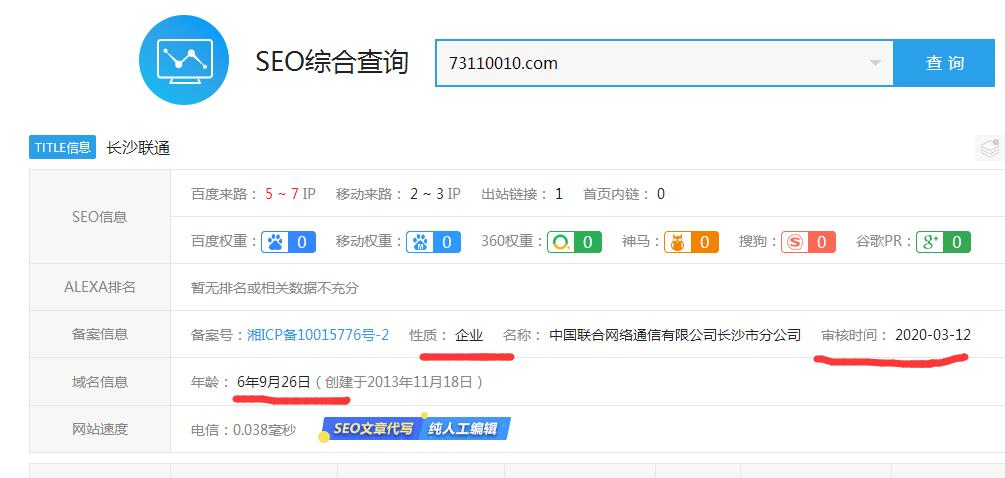
Task: Click the mobile Baidu weight badge
Action: coord(433,242)
